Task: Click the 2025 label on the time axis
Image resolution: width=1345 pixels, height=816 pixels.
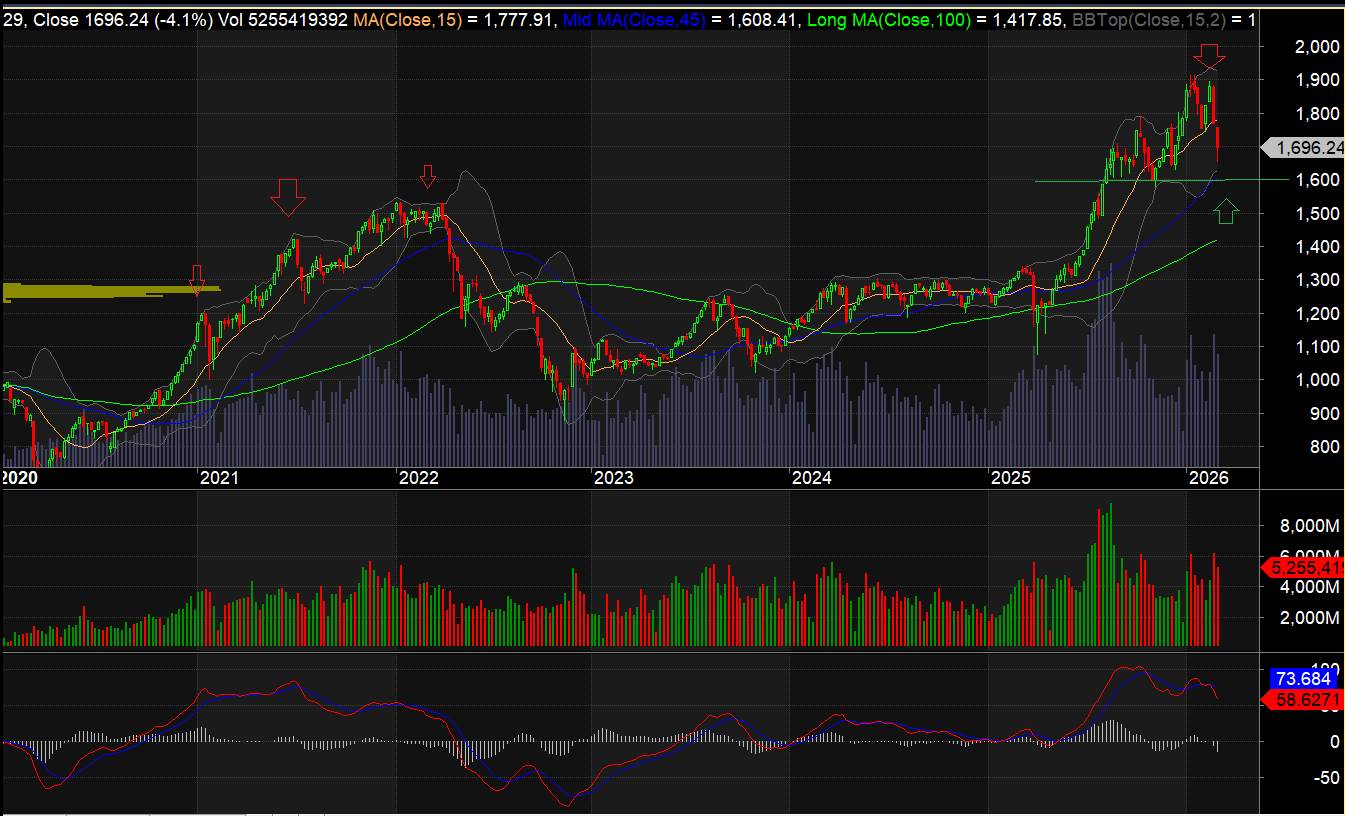Action: (x=1010, y=478)
